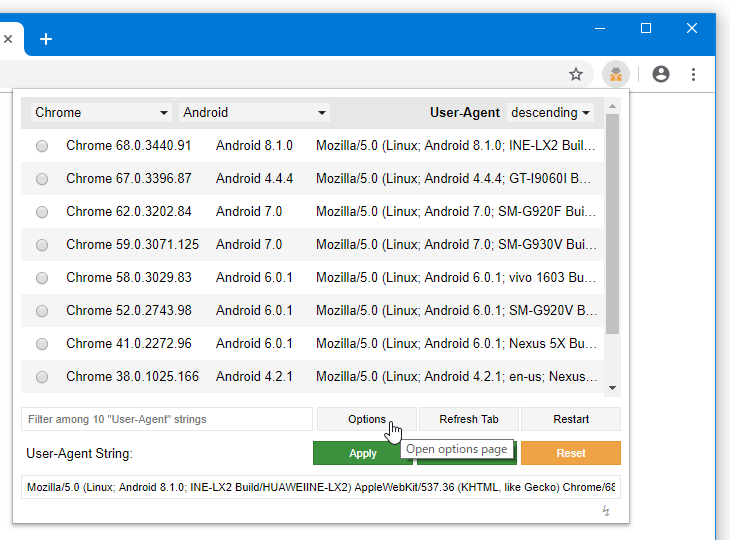Bookmark this page with the star icon

(576, 74)
